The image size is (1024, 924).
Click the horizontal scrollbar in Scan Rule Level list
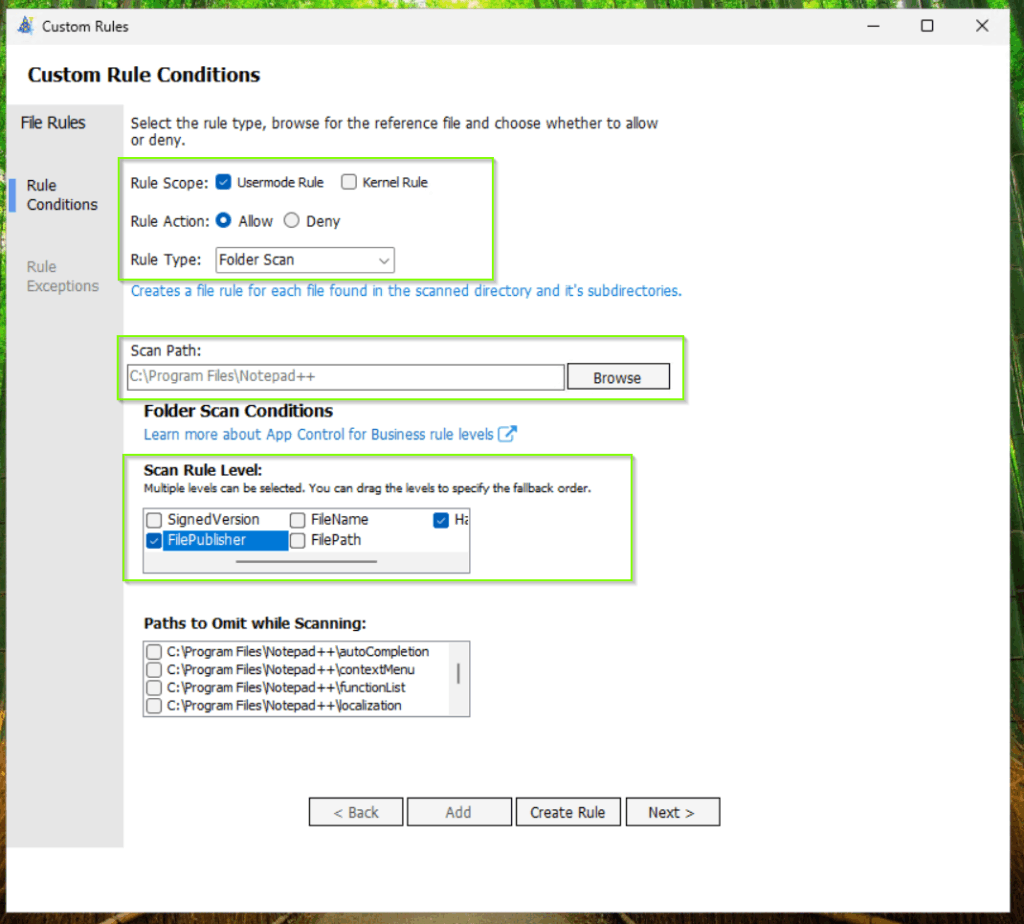click(306, 562)
